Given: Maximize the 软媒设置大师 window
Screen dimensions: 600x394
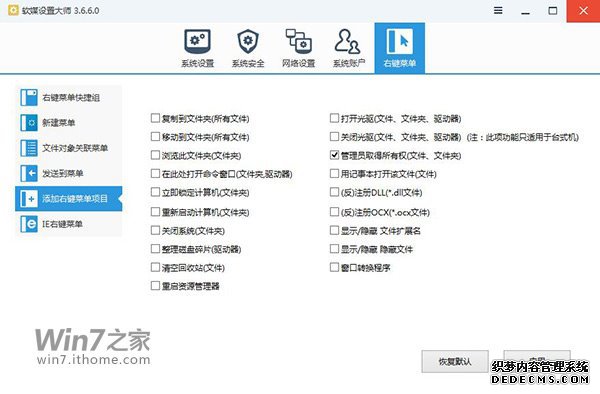Looking at the screenshot, I should (x=553, y=11).
